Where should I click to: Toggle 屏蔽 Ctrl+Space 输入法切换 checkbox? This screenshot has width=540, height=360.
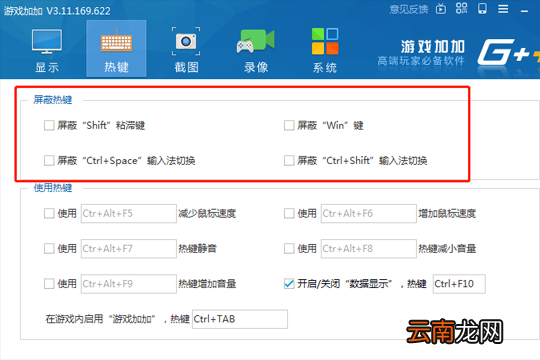[49, 161]
